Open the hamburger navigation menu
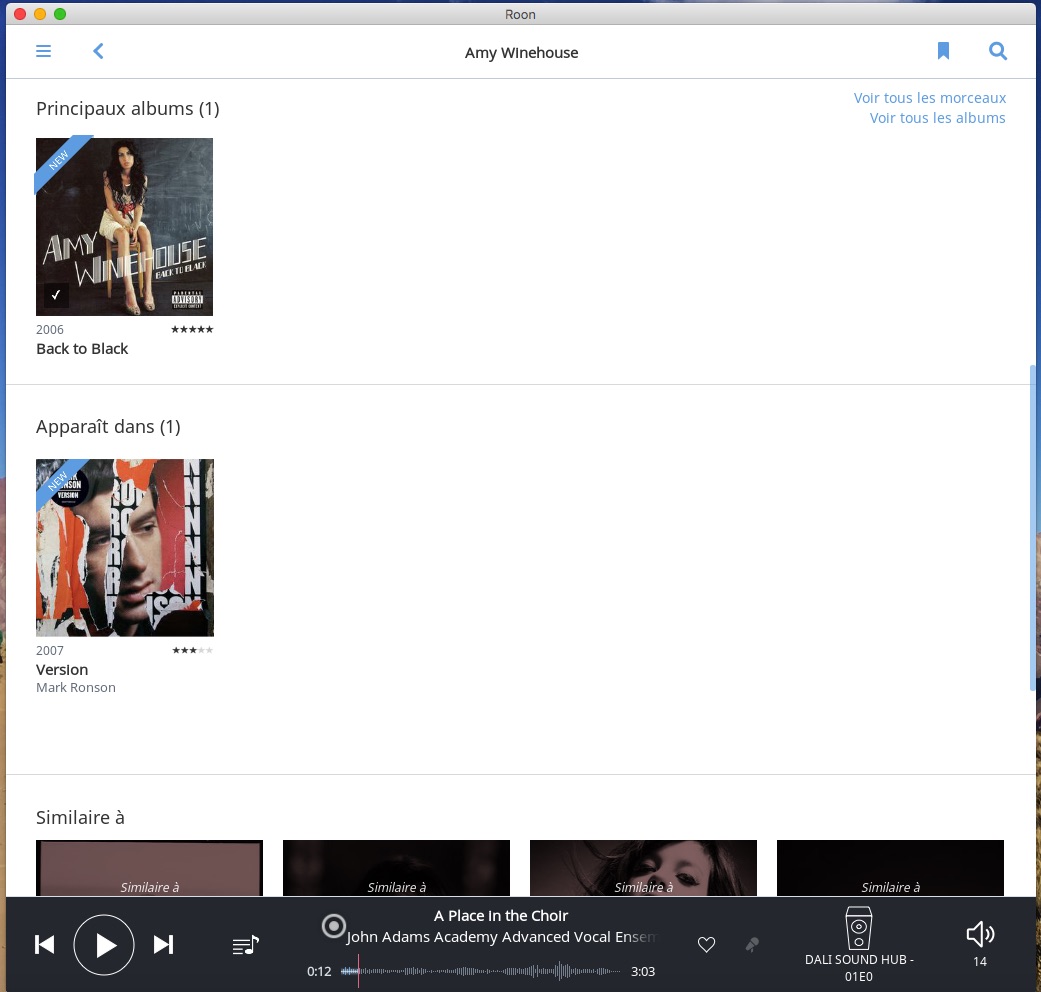Viewport: 1041px width, 992px height. tap(43, 51)
